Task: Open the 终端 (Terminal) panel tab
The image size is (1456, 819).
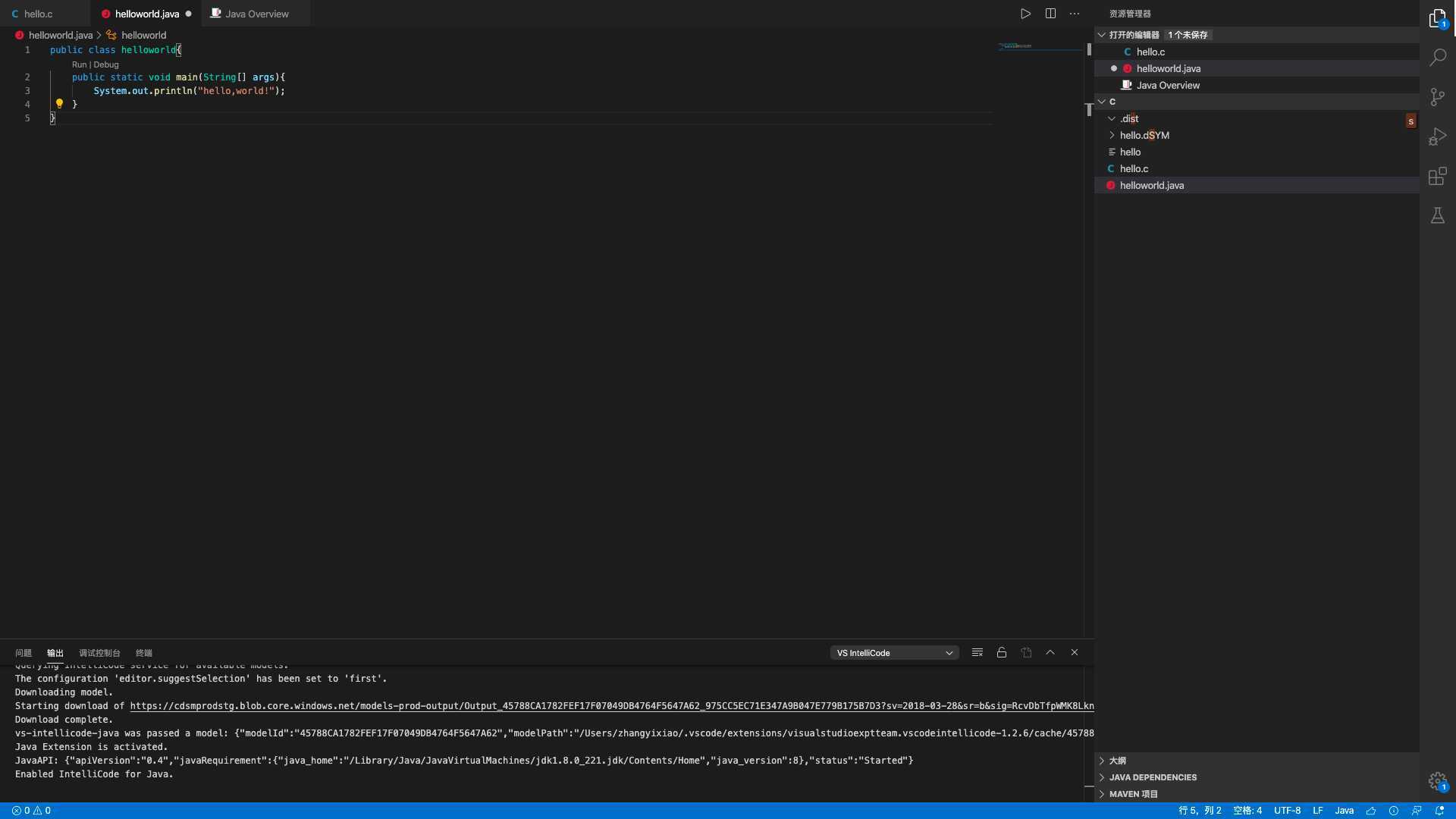Action: [144, 653]
